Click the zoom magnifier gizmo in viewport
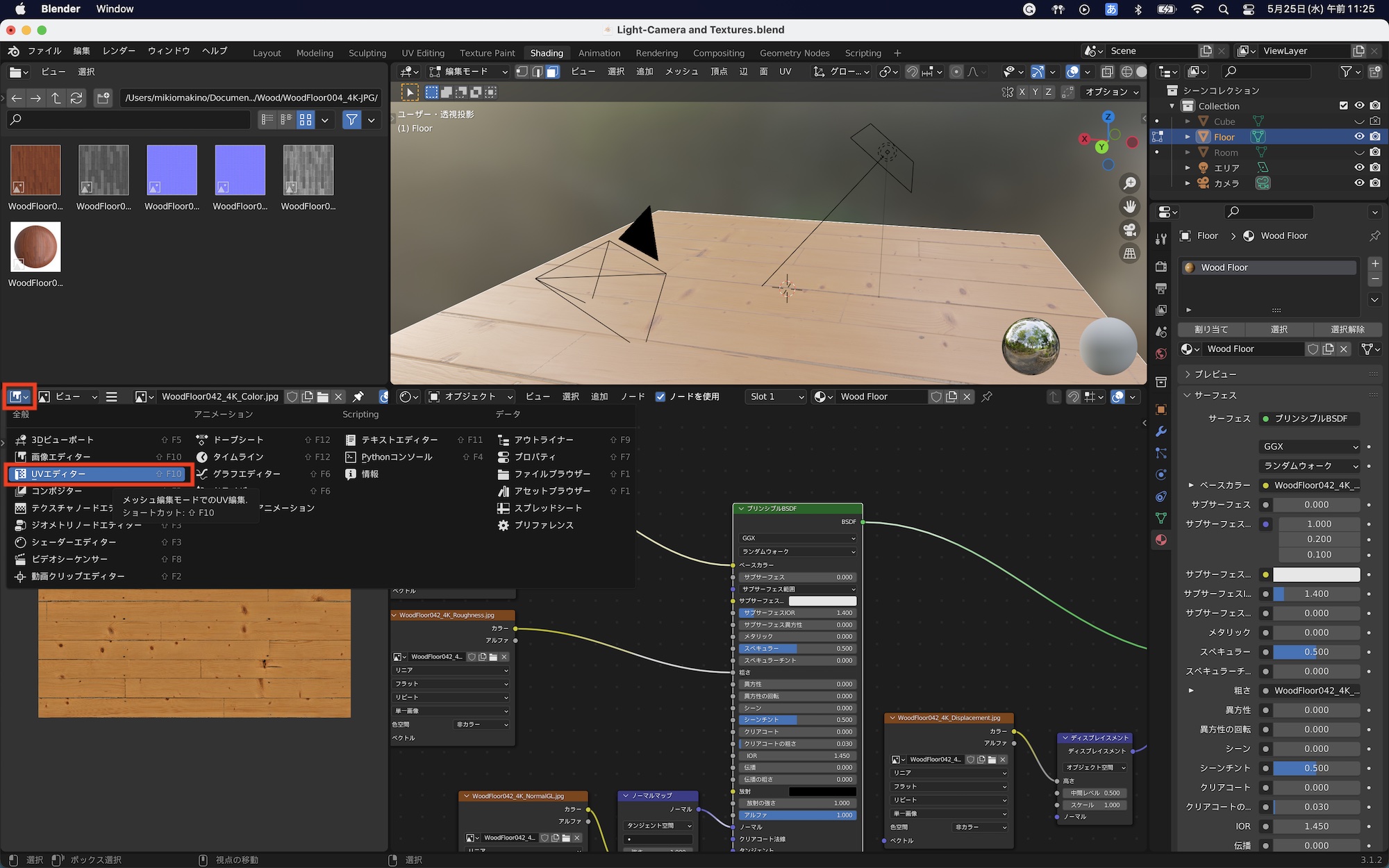The height and width of the screenshot is (868, 1389). click(1130, 183)
